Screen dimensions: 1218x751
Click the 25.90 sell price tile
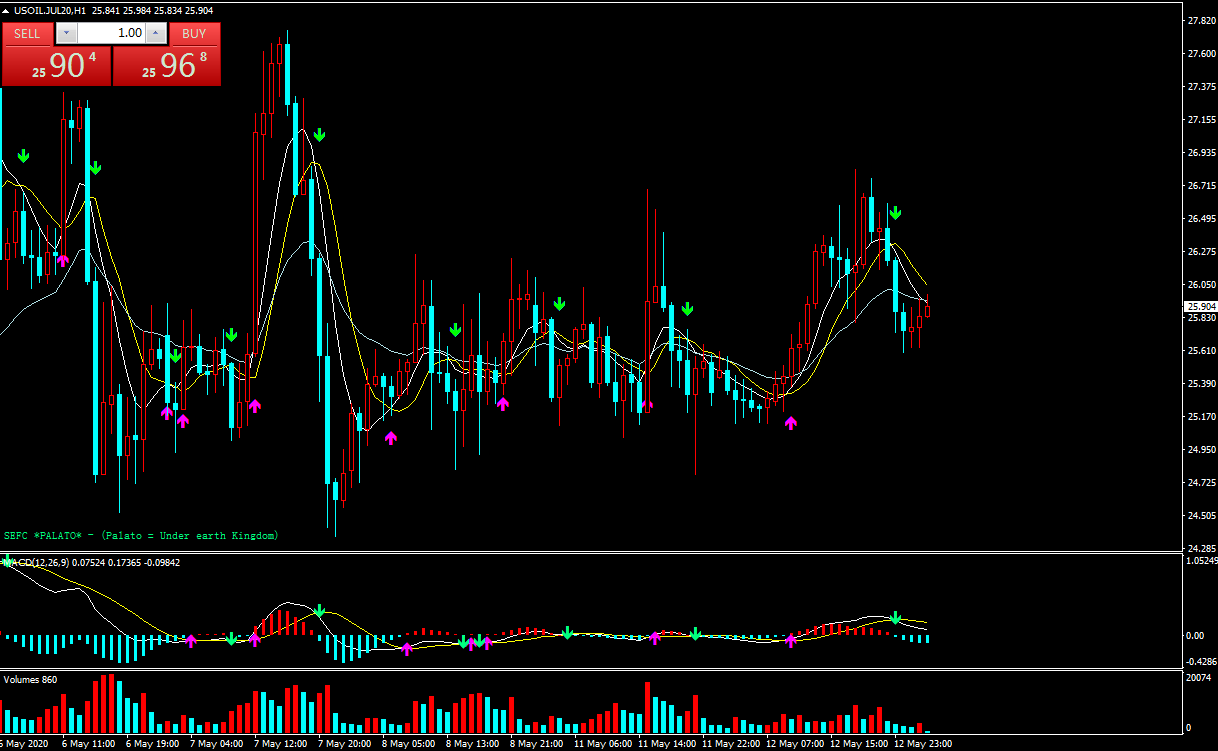(56, 66)
